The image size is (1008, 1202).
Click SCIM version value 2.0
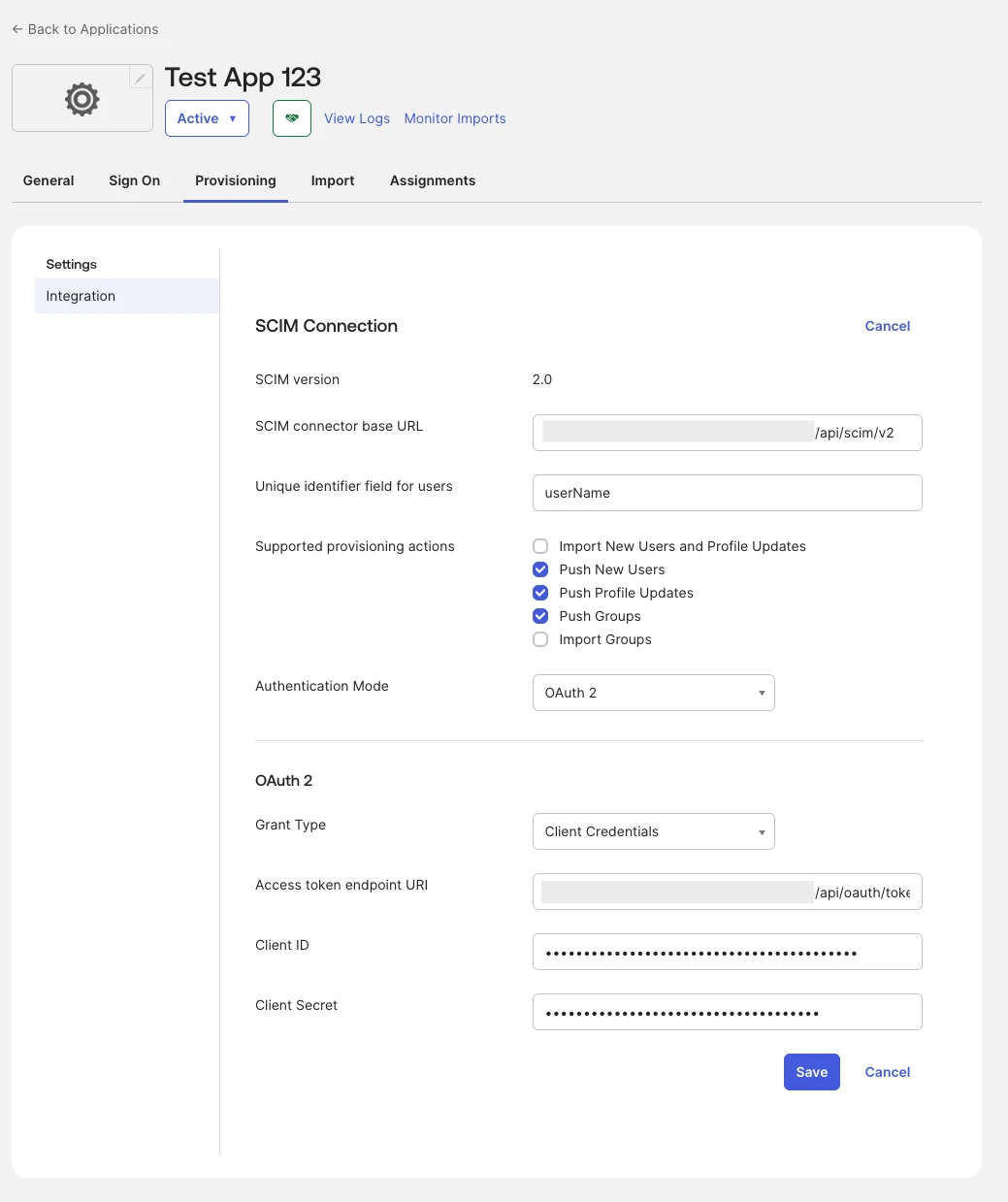542,379
